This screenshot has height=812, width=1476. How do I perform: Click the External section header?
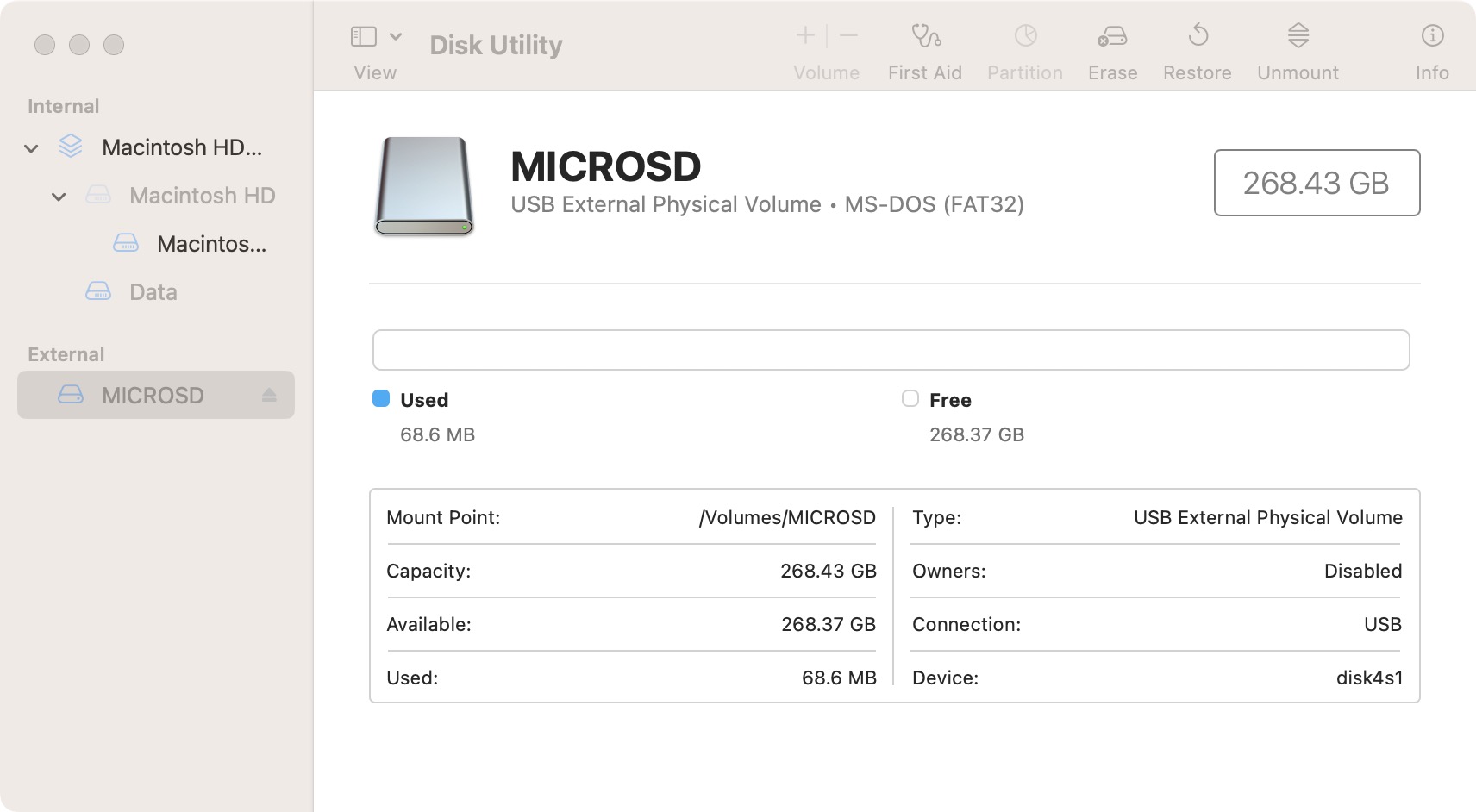(x=66, y=354)
